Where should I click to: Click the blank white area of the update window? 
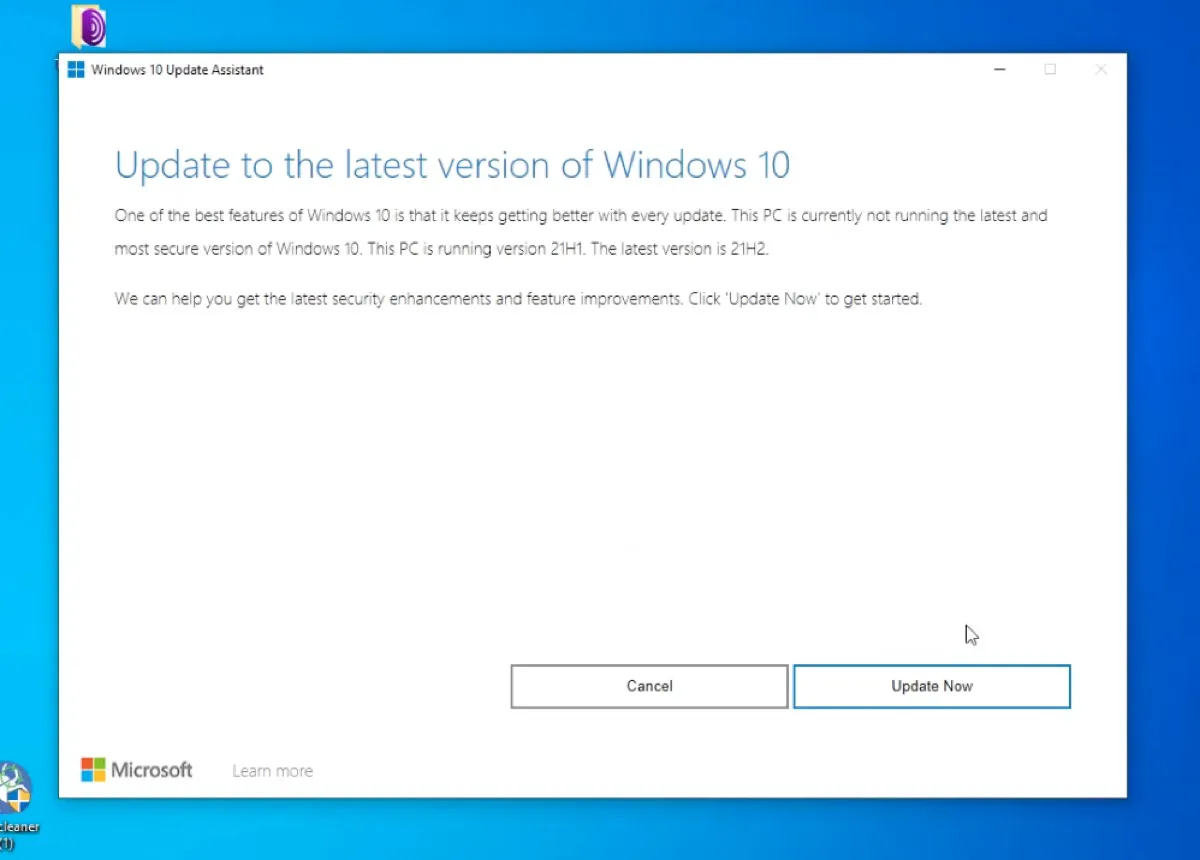(600, 480)
